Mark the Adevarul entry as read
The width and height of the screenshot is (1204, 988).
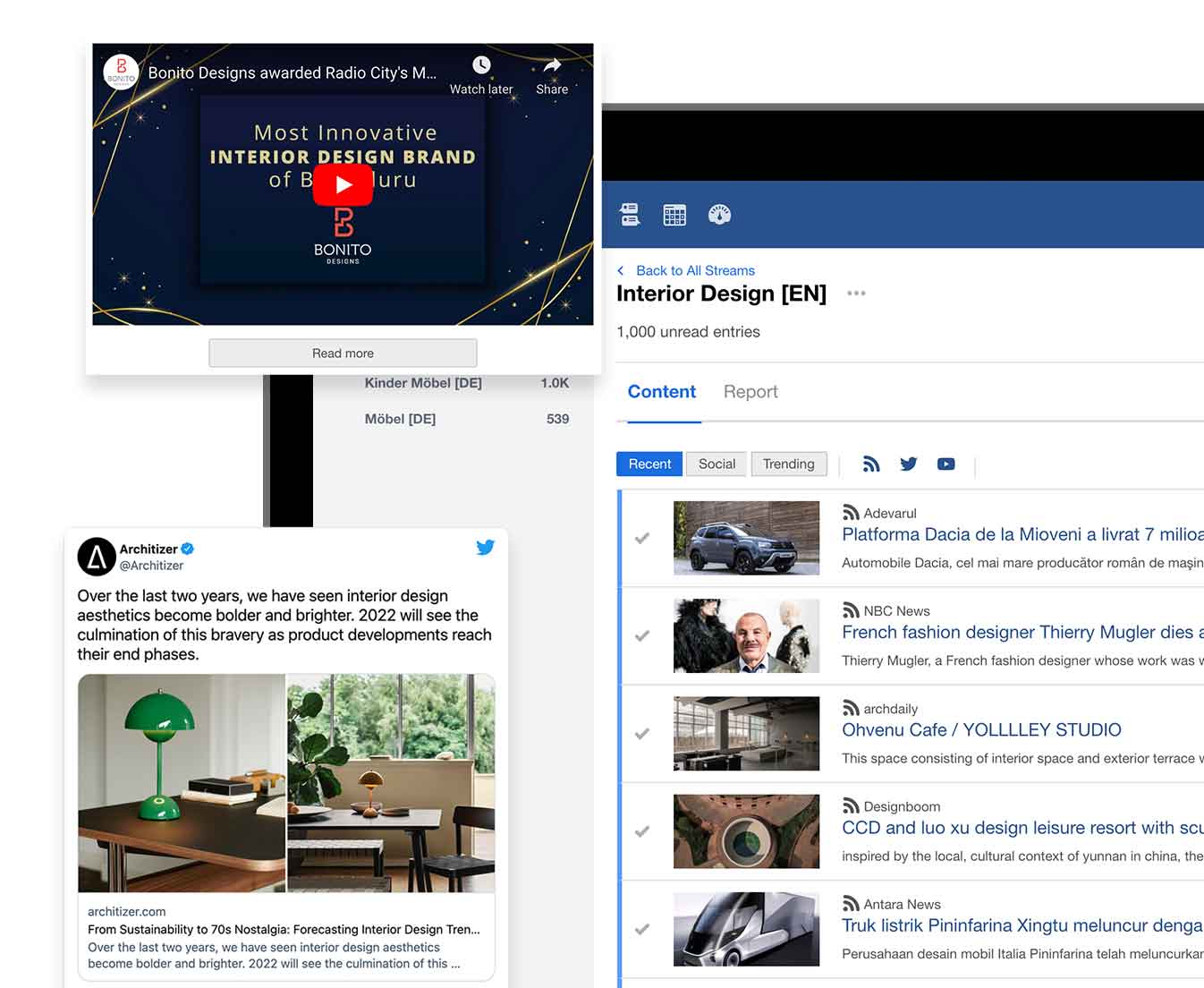pyautogui.click(x=642, y=538)
